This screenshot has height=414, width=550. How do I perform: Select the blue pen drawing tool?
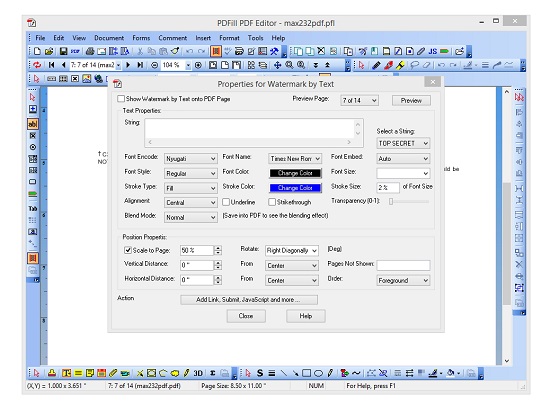[x=376, y=65]
